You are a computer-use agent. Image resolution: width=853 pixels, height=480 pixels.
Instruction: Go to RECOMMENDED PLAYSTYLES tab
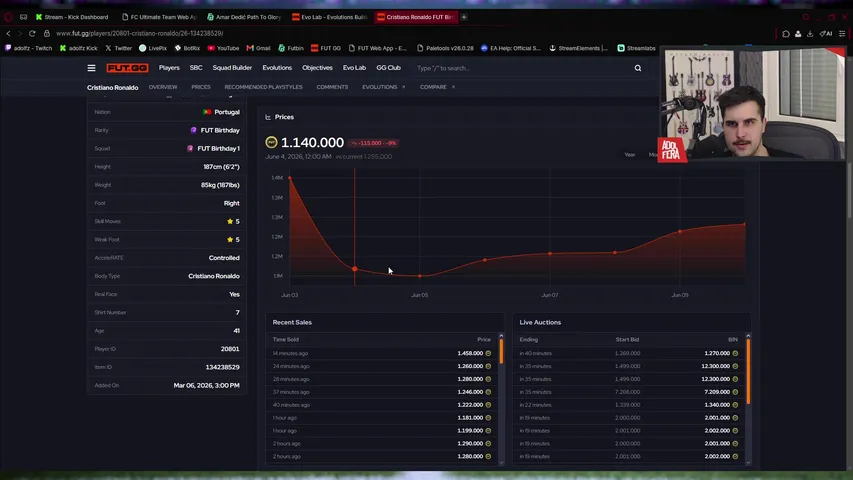(x=263, y=87)
